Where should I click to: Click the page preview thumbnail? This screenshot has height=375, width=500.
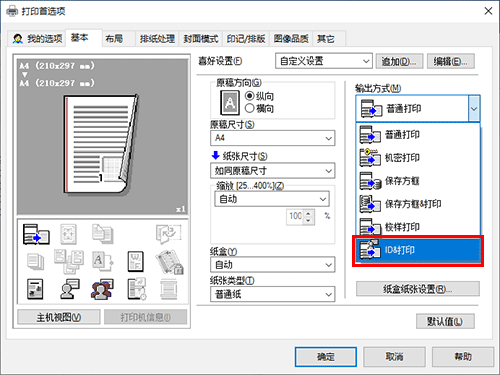pos(101,144)
